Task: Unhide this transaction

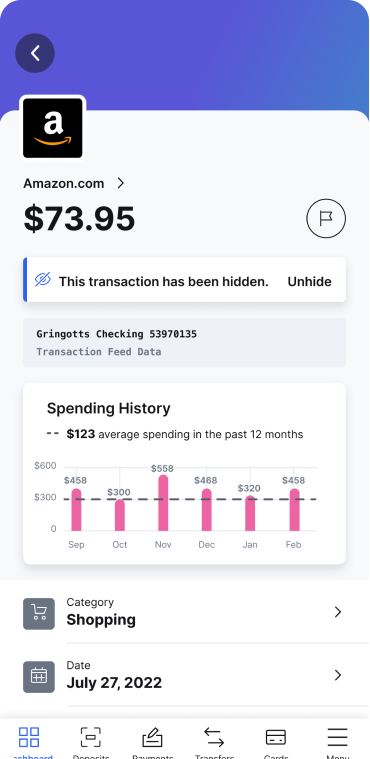Action: (309, 282)
